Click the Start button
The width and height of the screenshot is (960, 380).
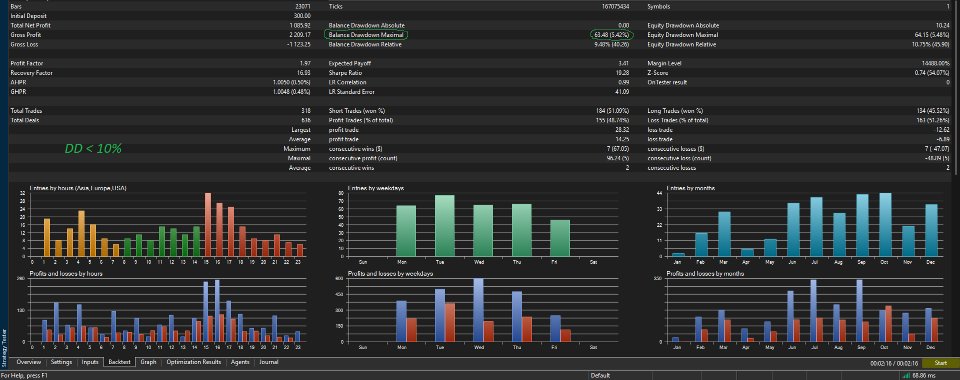pos(940,363)
